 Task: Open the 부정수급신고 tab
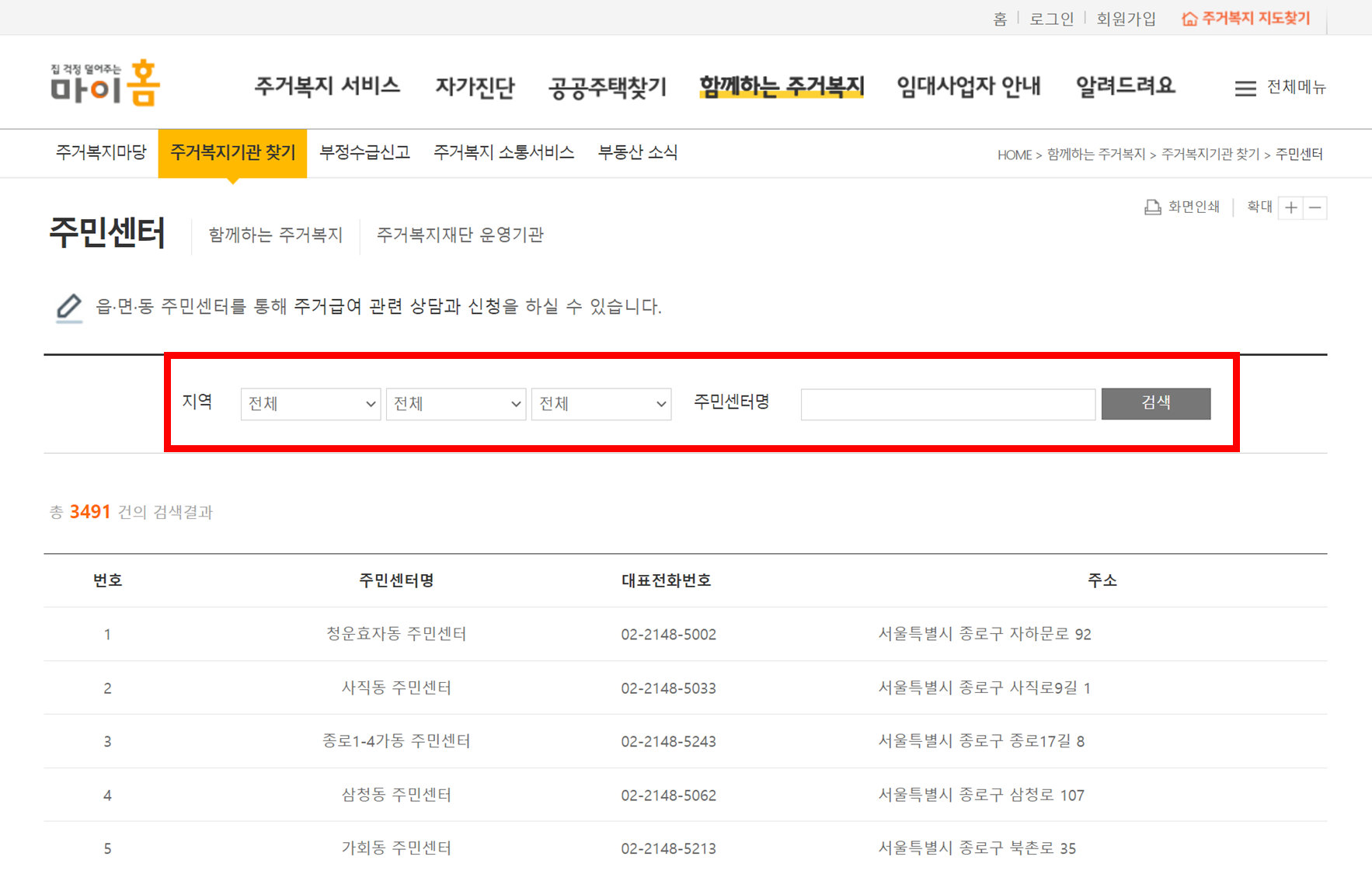pyautogui.click(x=364, y=152)
